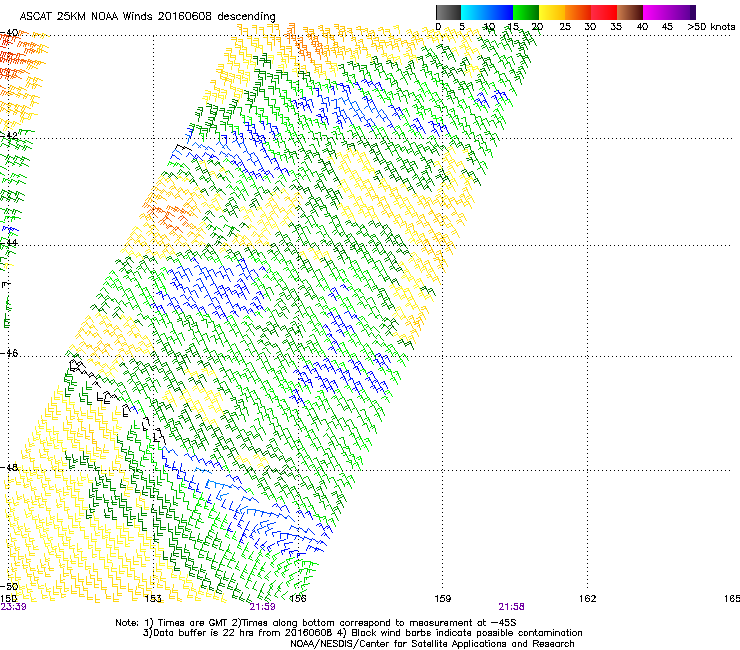Click the longitude label '153'
Image resolution: width=740 pixels, height=650 pixels.
pos(153,599)
